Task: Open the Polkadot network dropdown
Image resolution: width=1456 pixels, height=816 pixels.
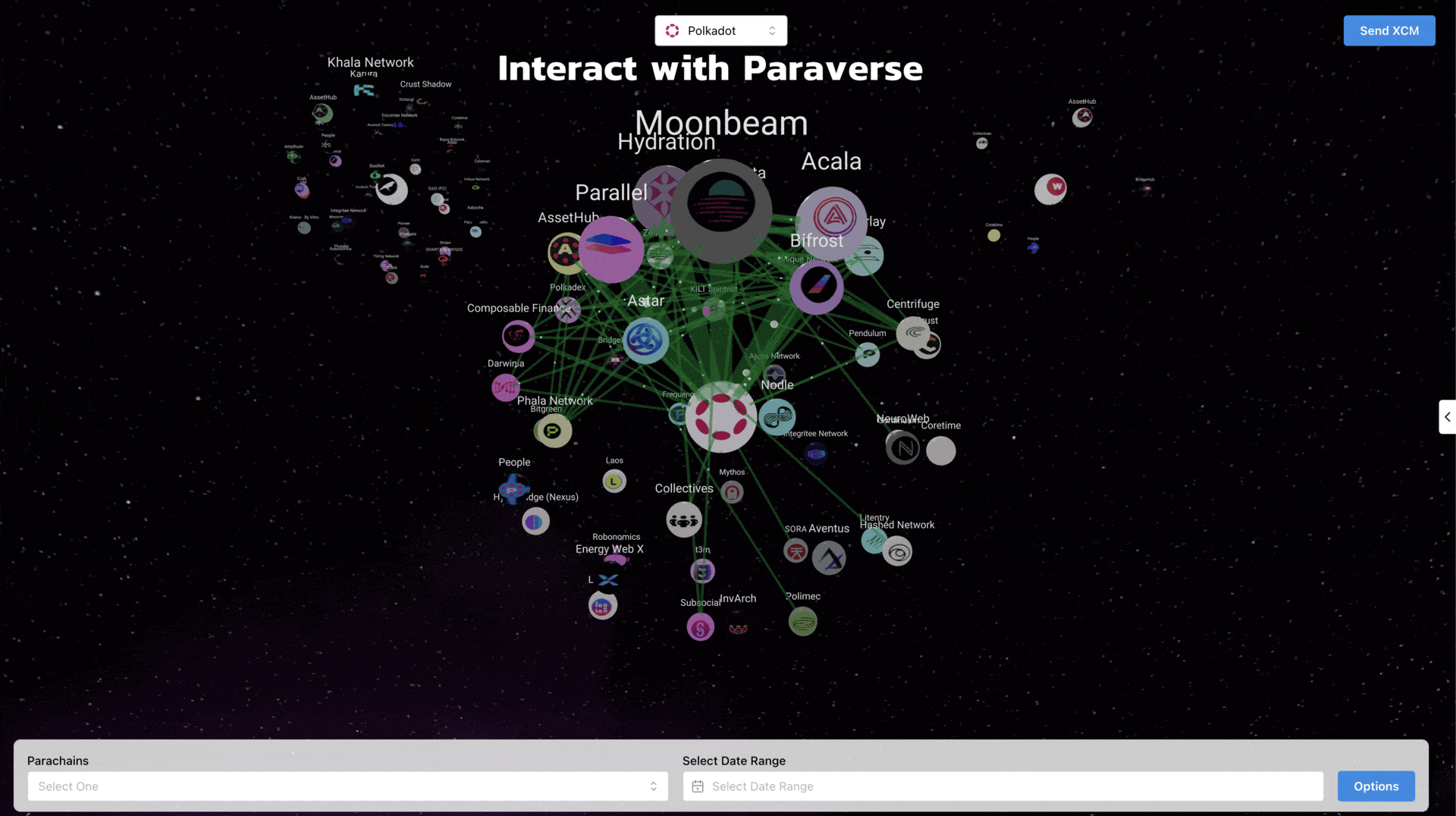Action: (720, 30)
